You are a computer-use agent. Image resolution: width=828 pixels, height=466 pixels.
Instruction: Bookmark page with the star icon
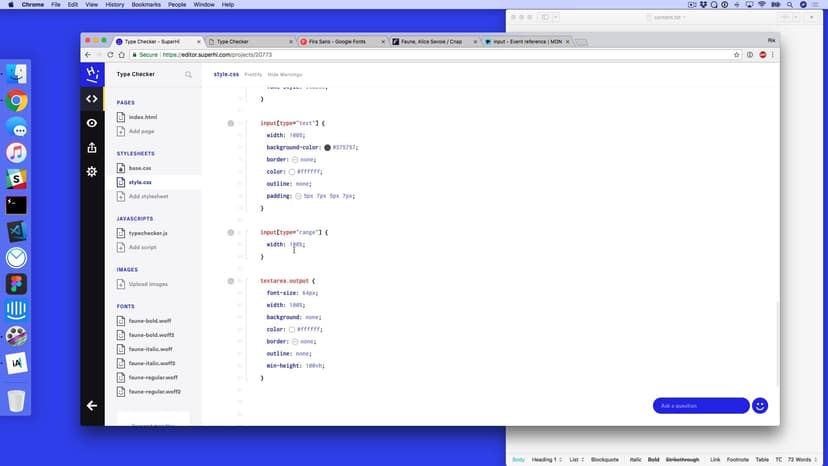tap(737, 55)
